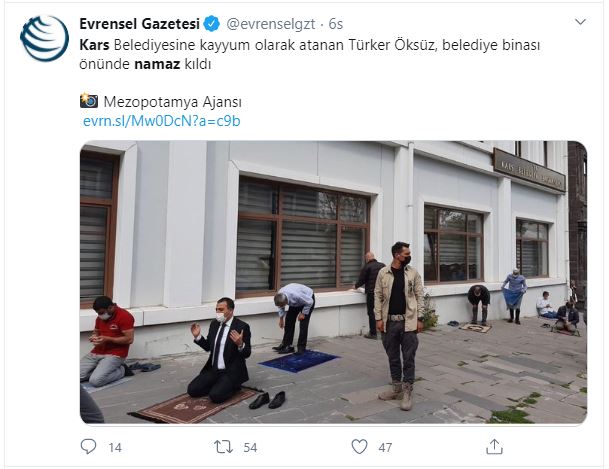Click the reply speech bubble icon
The width and height of the screenshot is (609, 469).
click(88, 446)
